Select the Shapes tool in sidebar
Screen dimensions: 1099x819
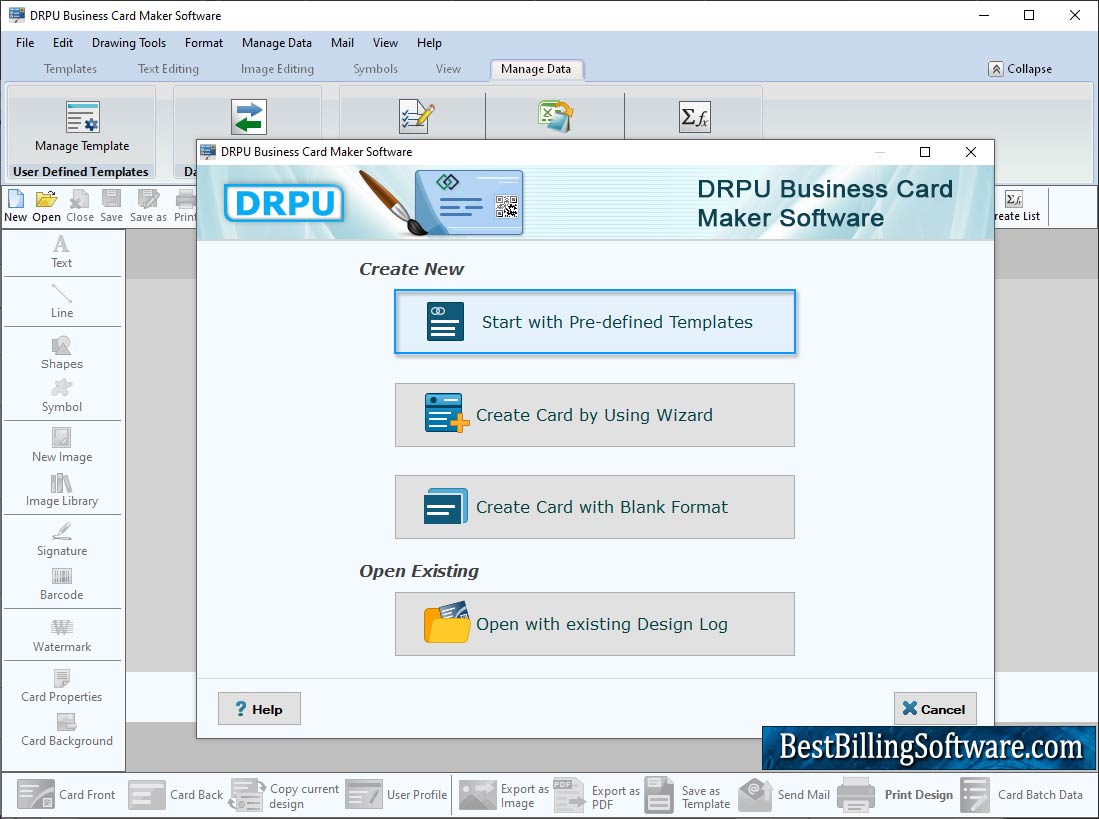(62, 353)
